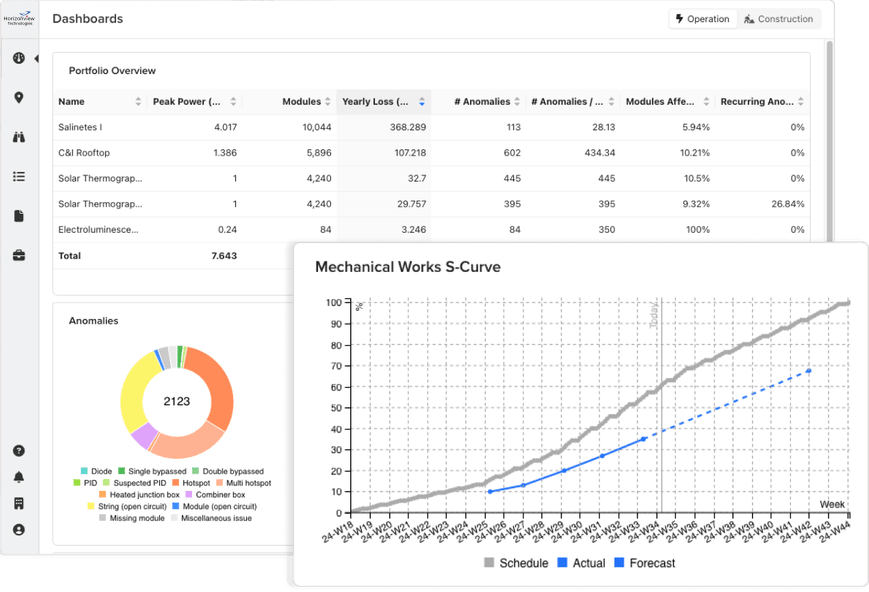Click the map location pin icon
This screenshot has height=592, width=869.
point(19,98)
